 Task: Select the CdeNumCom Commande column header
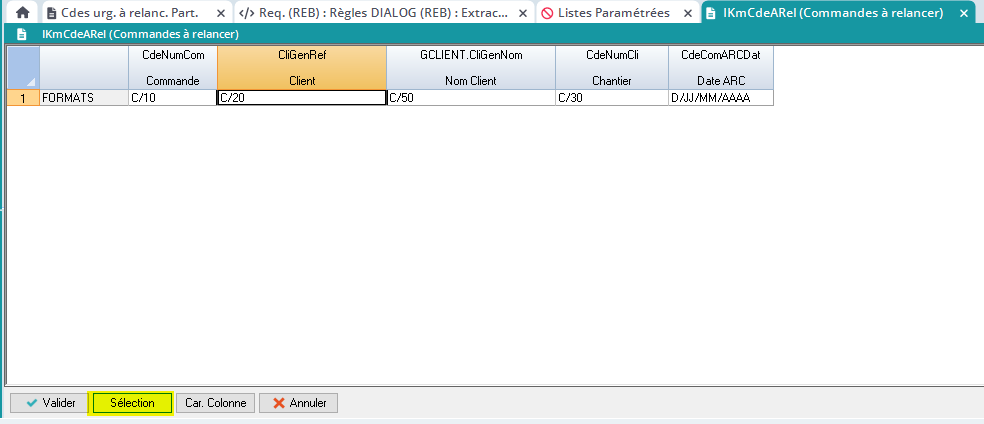pos(173,68)
